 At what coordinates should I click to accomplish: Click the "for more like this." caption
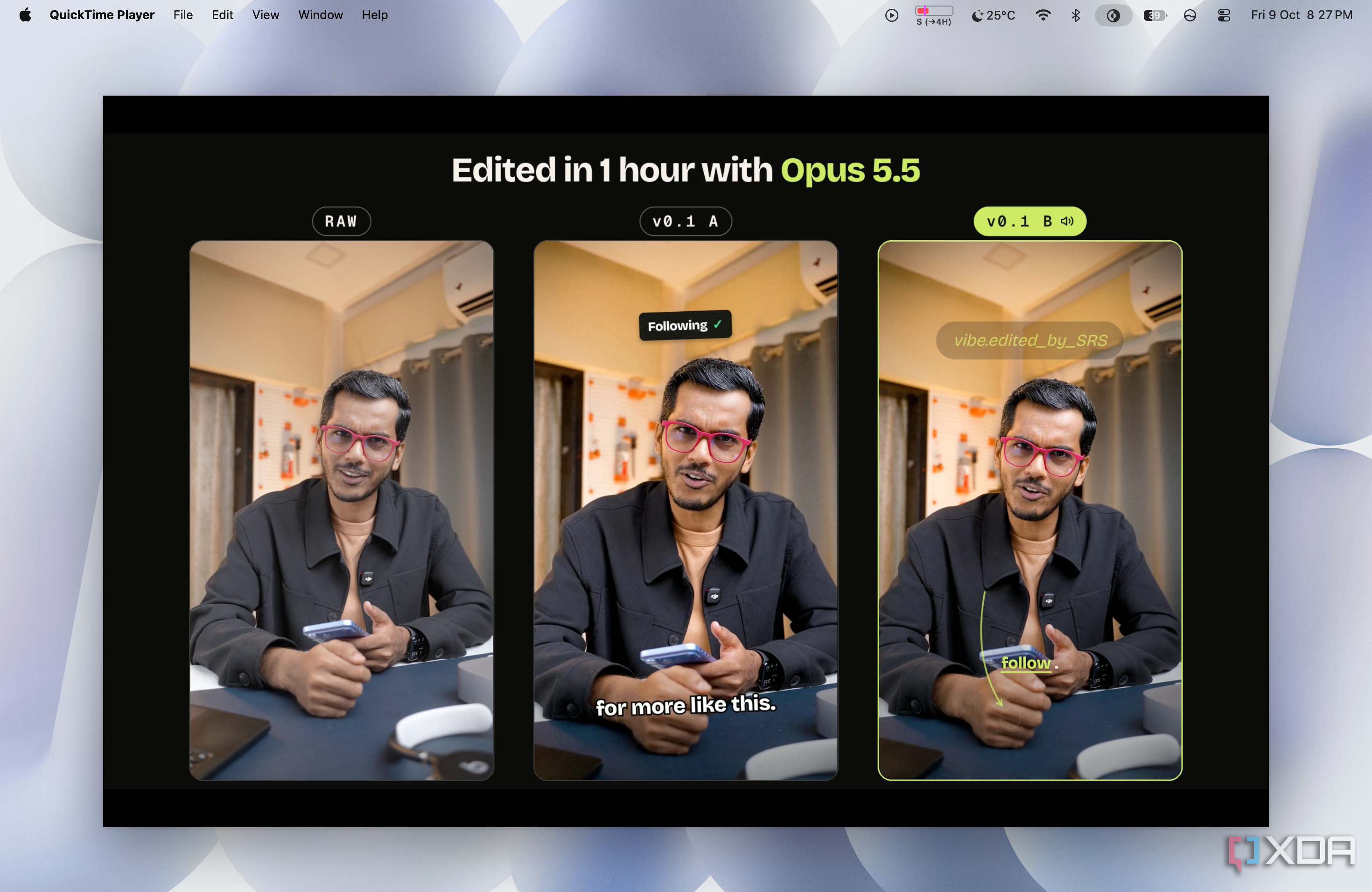tap(686, 705)
